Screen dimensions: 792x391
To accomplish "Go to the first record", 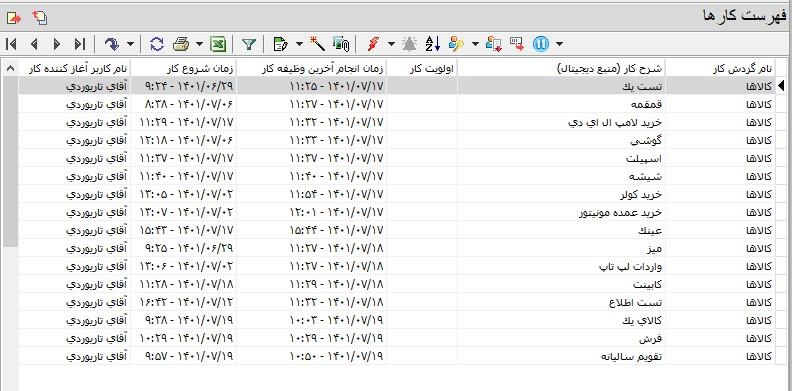I will (11, 44).
